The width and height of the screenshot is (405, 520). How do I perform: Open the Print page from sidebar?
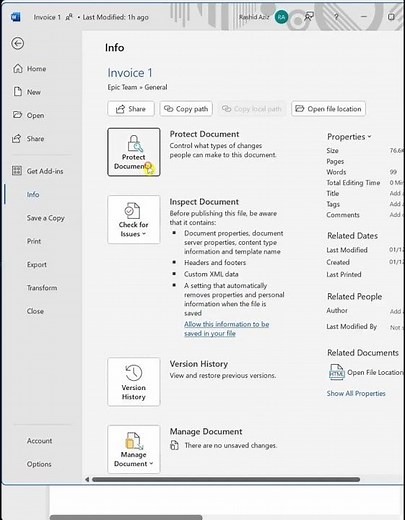click(x=34, y=241)
